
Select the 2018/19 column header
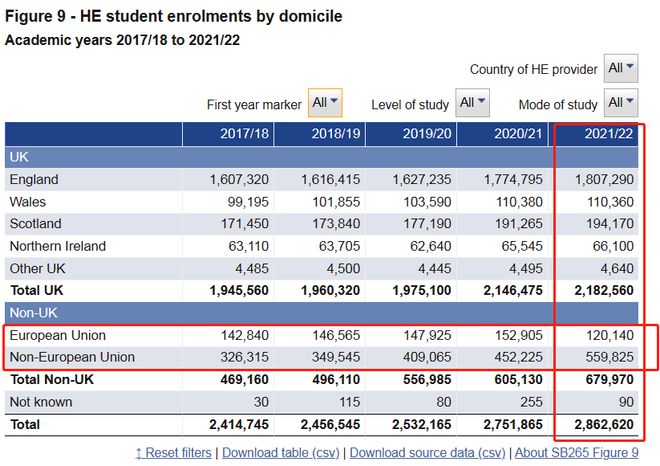(319, 134)
